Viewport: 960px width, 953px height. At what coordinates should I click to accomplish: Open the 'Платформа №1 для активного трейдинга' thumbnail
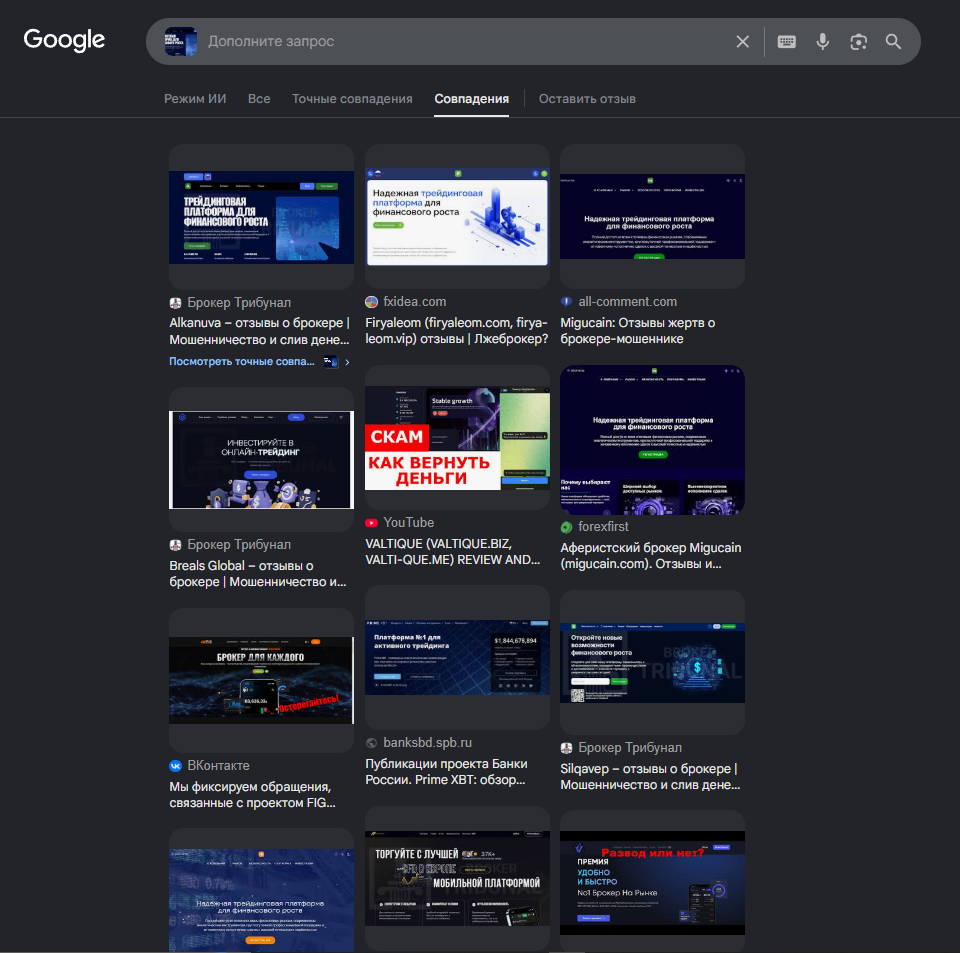click(457, 657)
